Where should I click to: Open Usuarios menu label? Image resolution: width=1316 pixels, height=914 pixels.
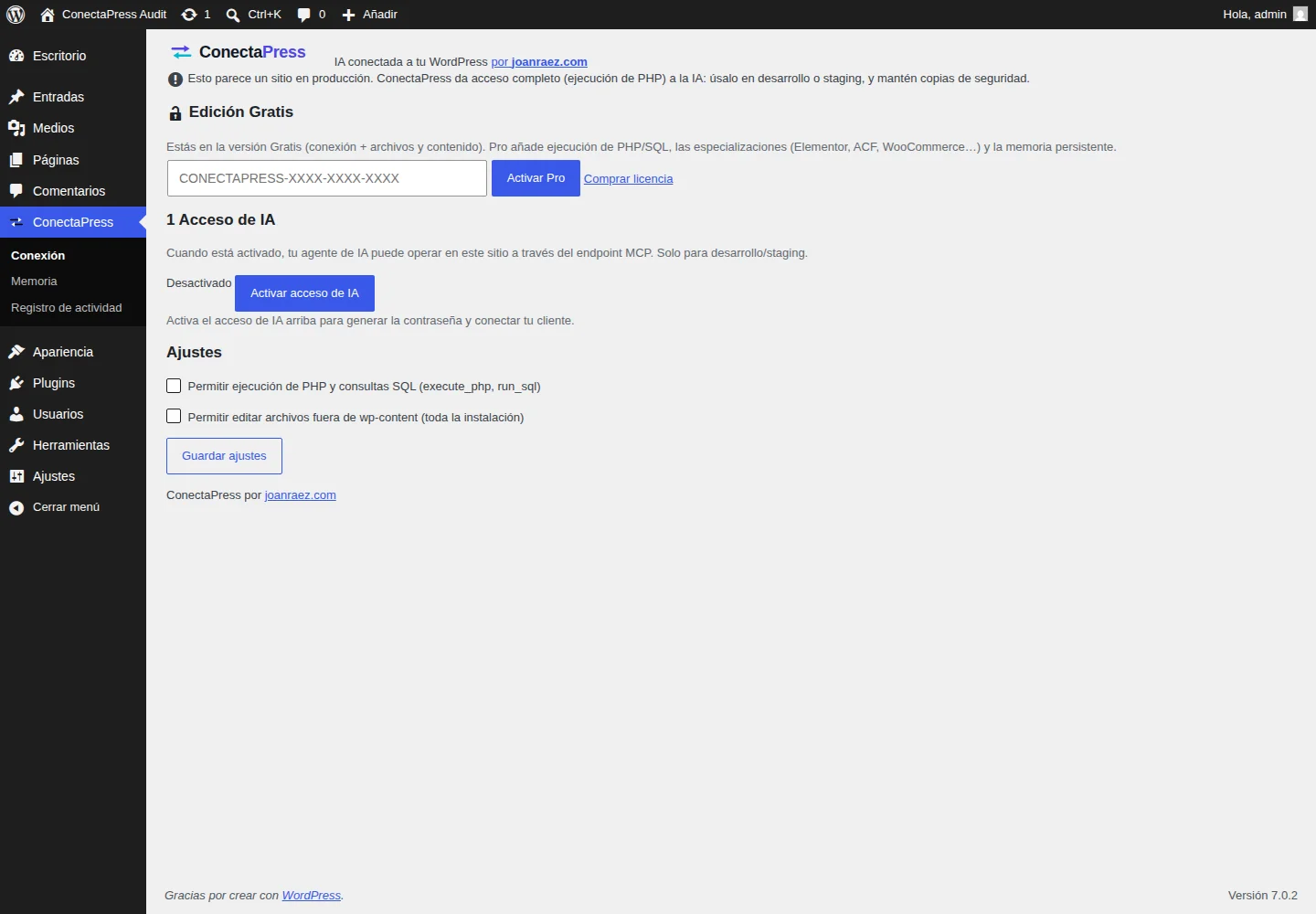coord(58,414)
